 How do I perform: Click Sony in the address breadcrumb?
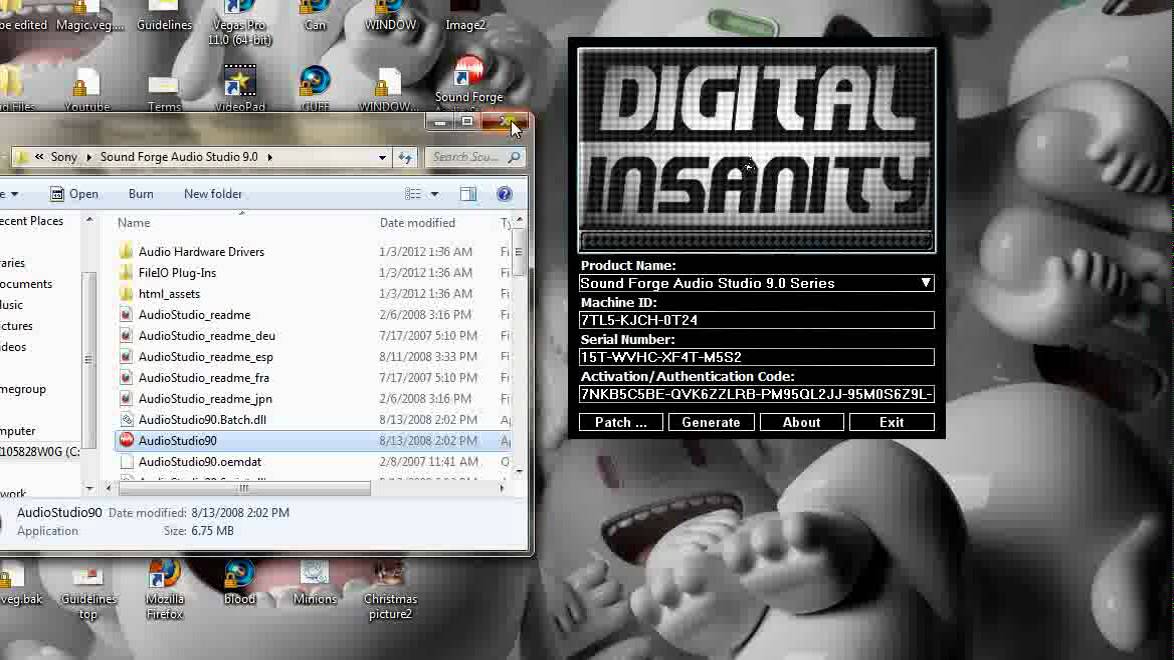click(64, 157)
